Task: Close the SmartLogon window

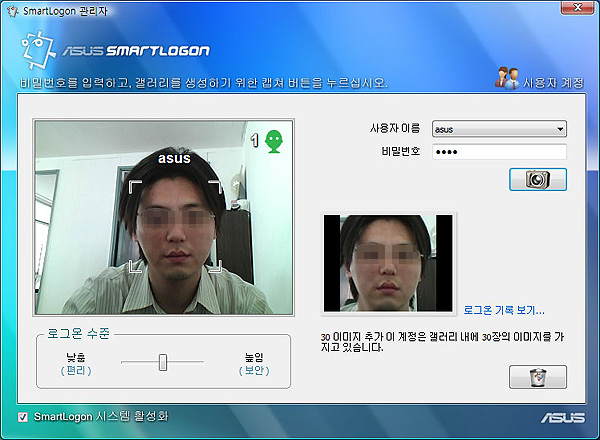Action: (578, 7)
